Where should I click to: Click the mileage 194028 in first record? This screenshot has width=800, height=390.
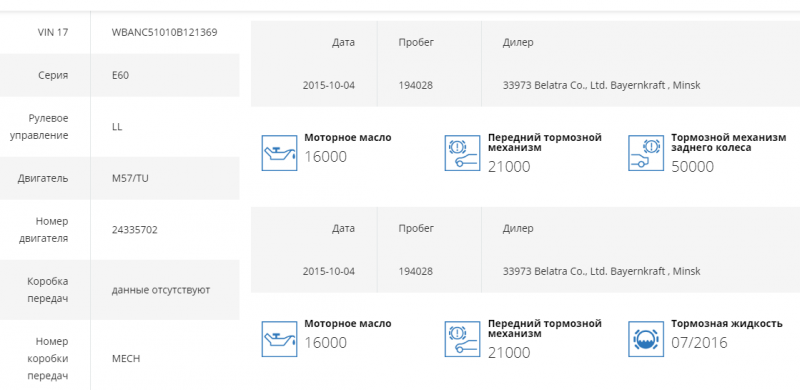pos(415,85)
